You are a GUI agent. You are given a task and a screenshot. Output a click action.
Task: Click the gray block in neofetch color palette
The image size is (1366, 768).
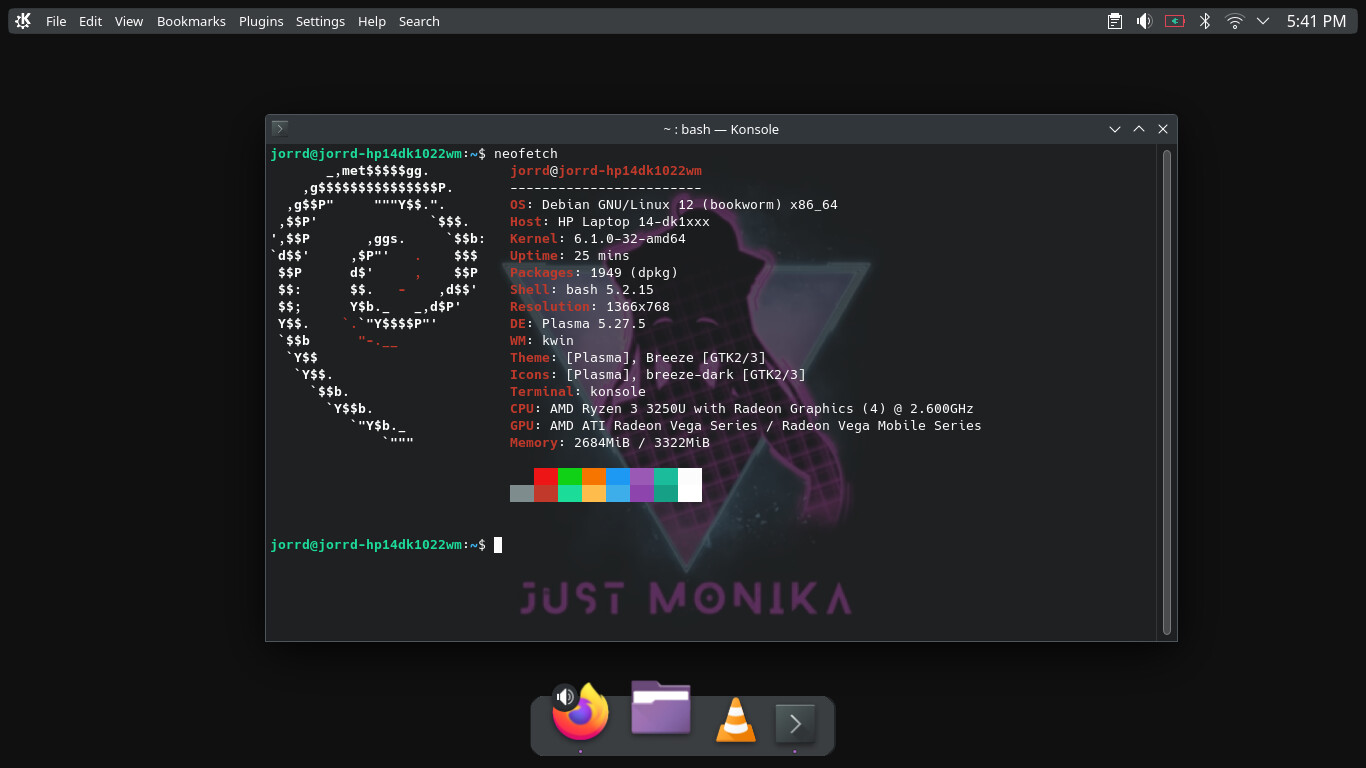click(x=522, y=493)
